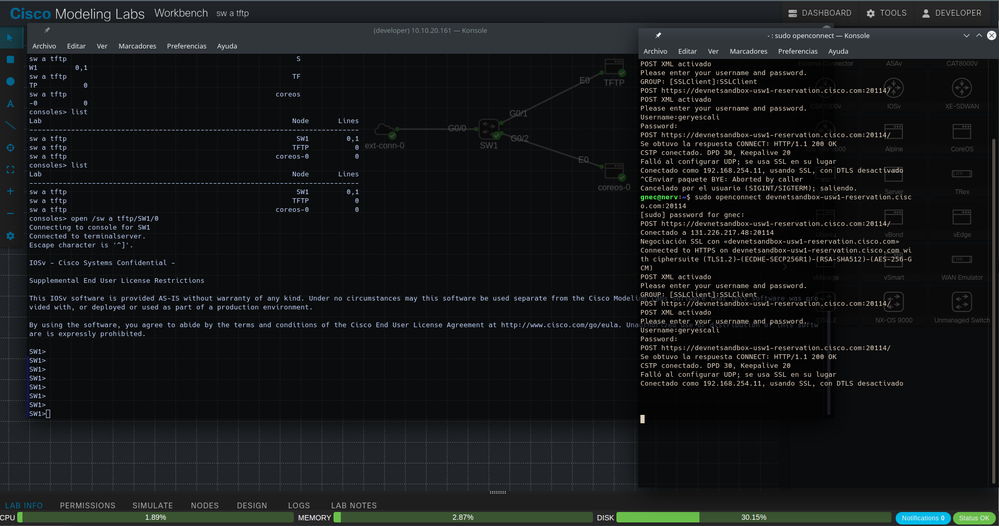The height and width of the screenshot is (526, 999).
Task: Click the G0/2 interface label
Action: 519,138
